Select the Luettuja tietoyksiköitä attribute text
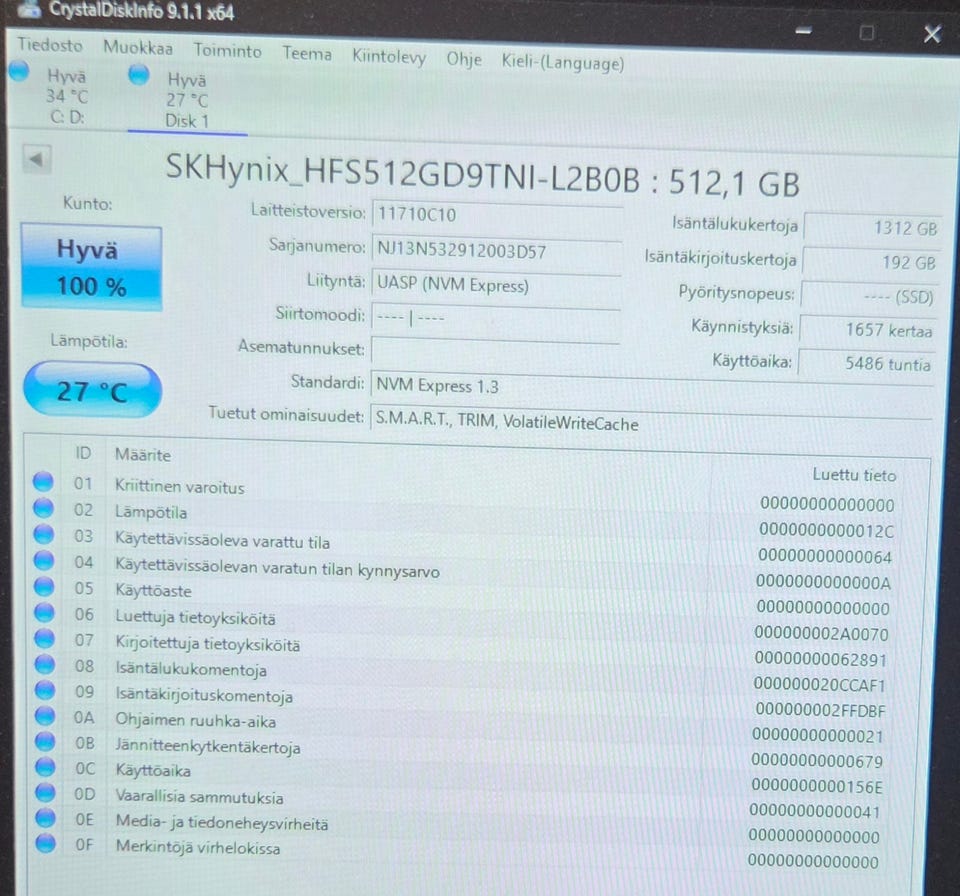The height and width of the screenshot is (896, 960). pos(195,617)
